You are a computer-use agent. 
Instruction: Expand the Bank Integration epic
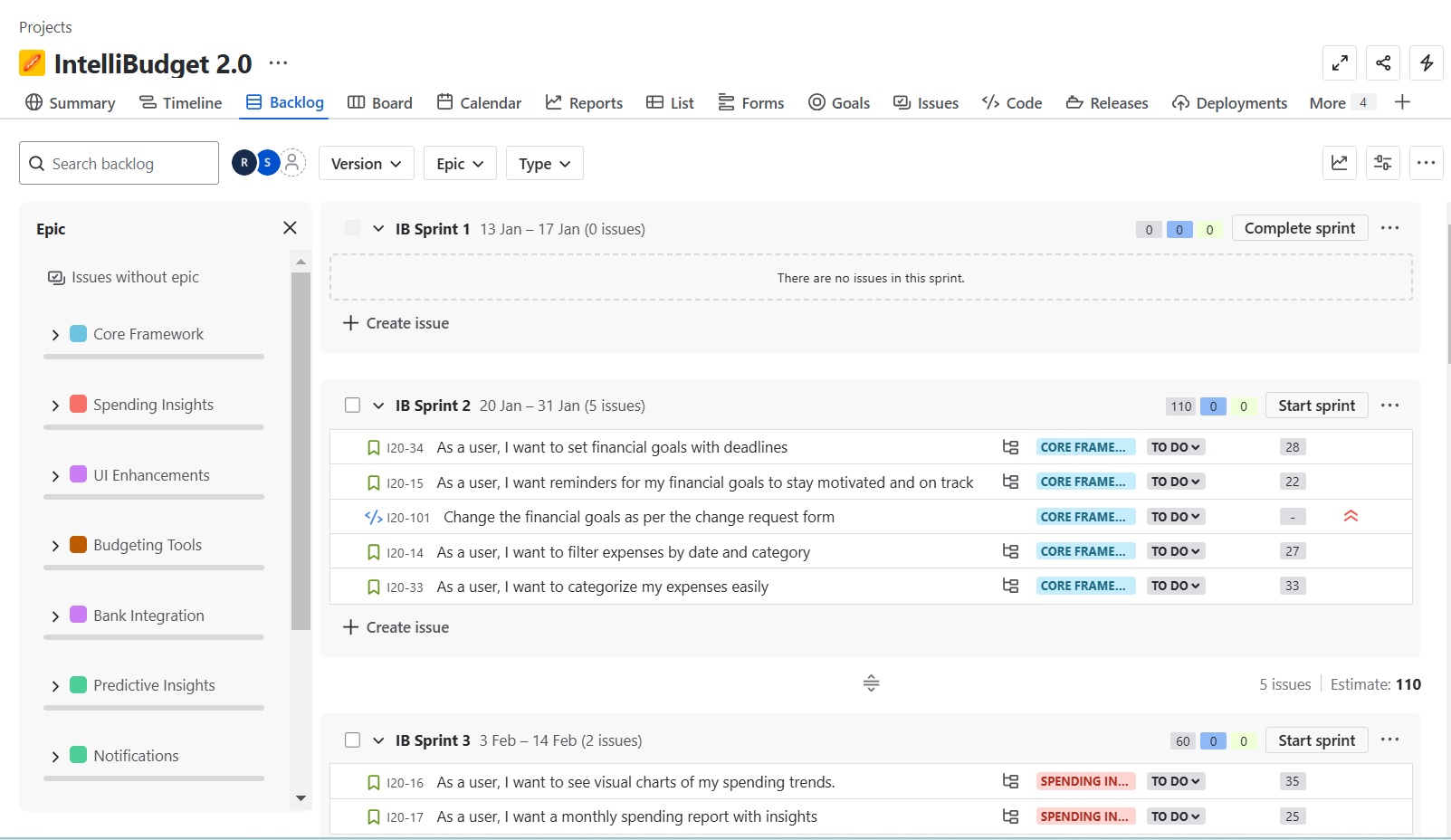(x=55, y=616)
